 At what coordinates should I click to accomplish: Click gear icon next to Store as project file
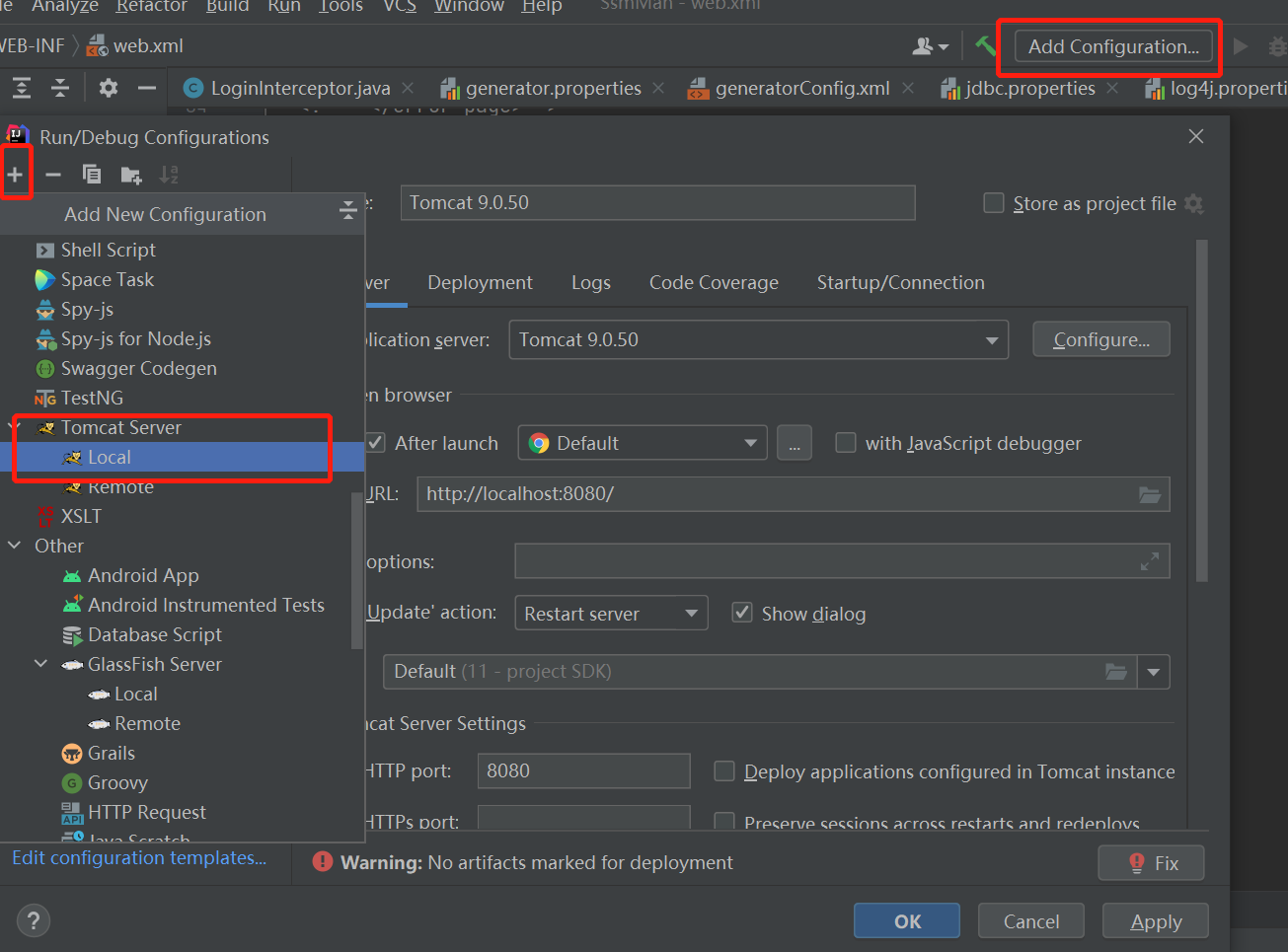pyautogui.click(x=1194, y=203)
